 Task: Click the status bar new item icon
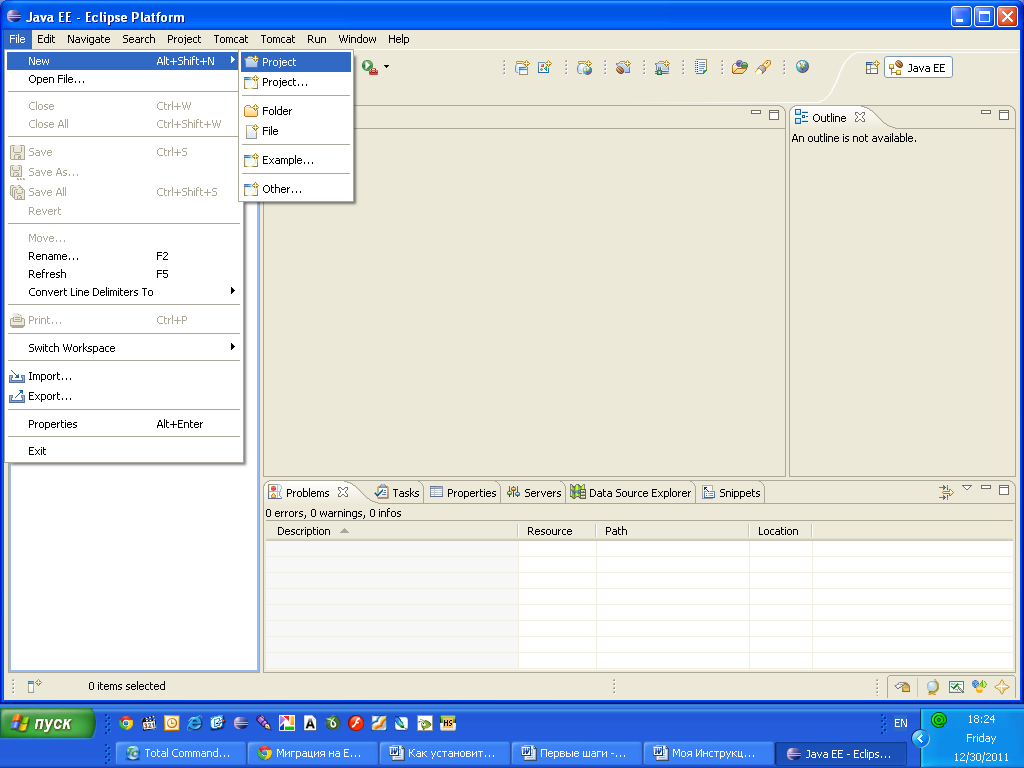pyautogui.click(x=34, y=686)
